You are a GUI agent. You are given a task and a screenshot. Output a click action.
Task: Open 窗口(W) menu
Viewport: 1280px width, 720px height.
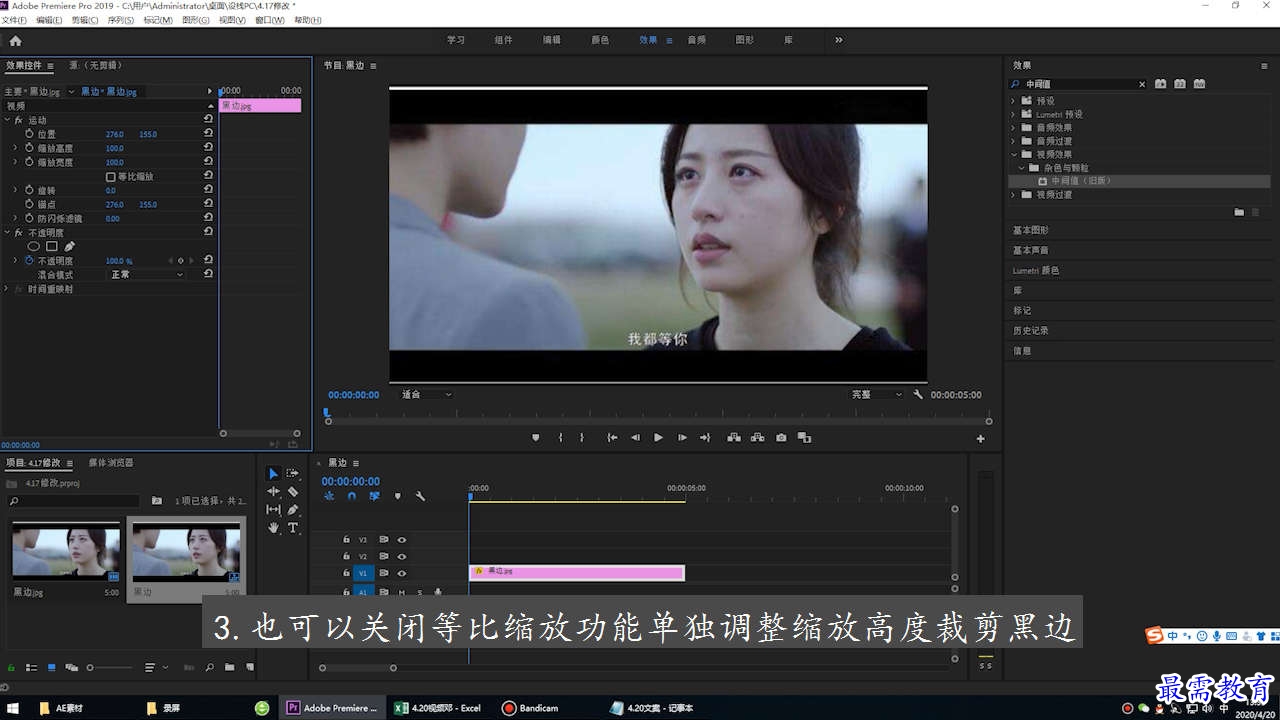pos(269,20)
